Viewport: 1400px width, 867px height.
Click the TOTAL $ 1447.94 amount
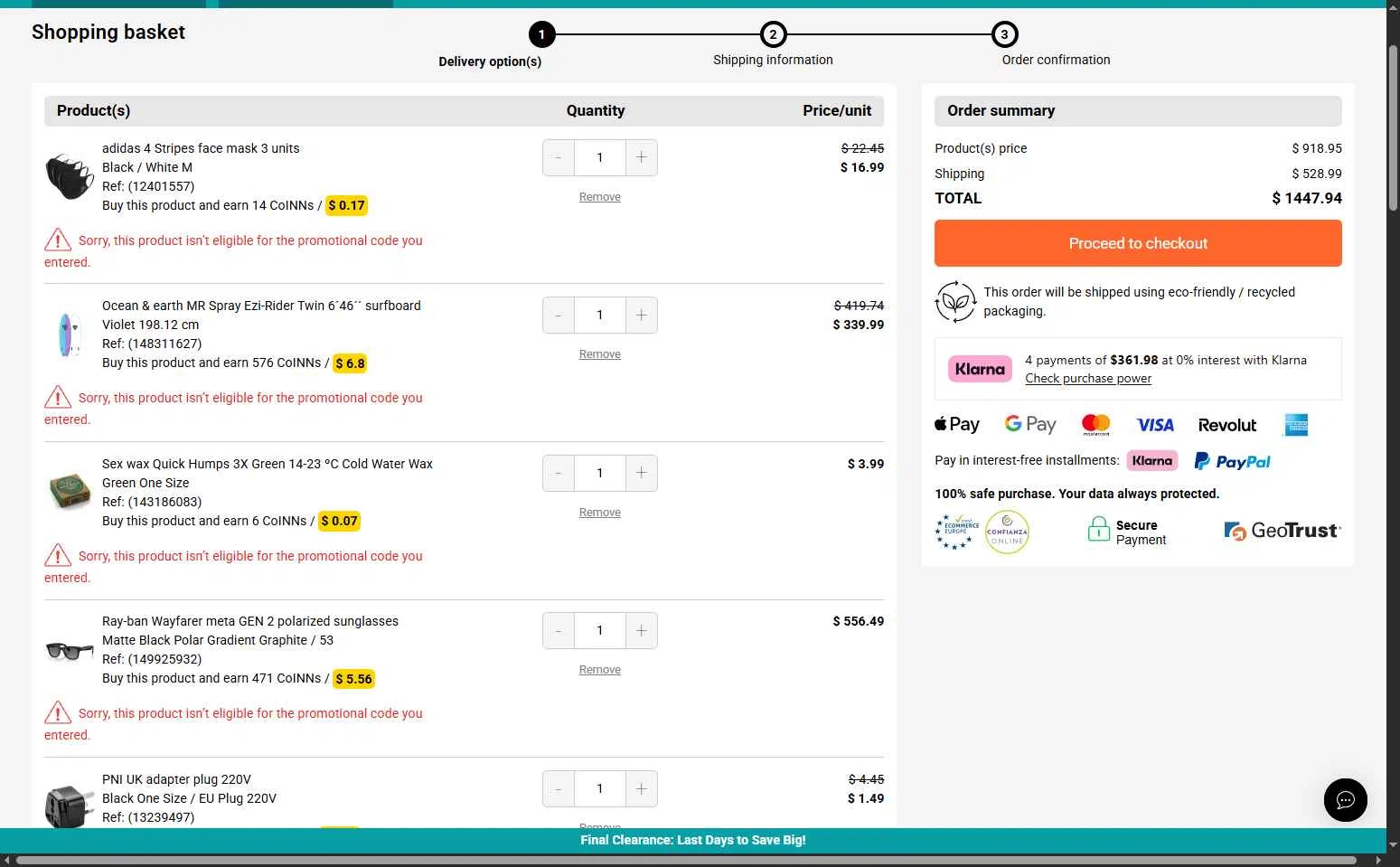pos(1307,198)
